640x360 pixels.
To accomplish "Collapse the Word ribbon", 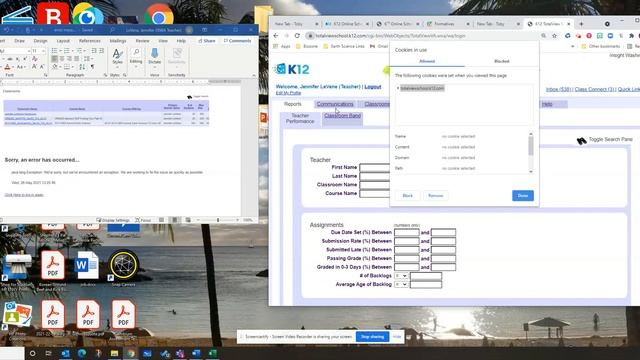I will point(253,76).
